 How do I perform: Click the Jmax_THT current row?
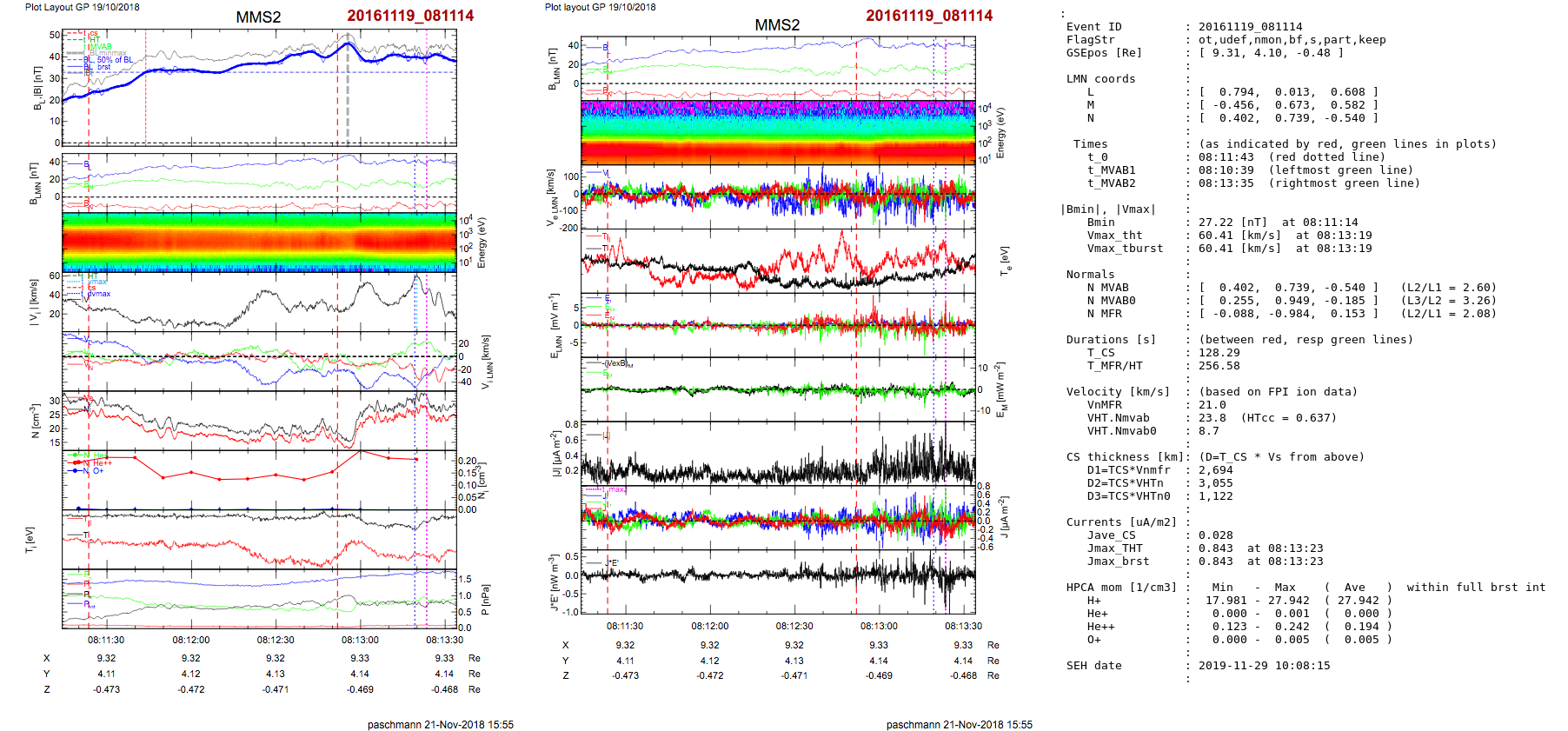tap(1217, 548)
